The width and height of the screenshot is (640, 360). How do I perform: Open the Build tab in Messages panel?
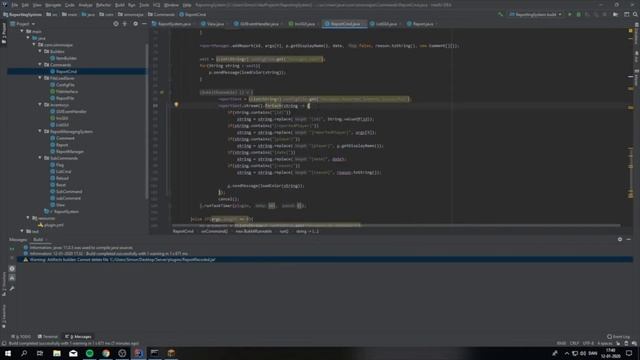(38, 240)
